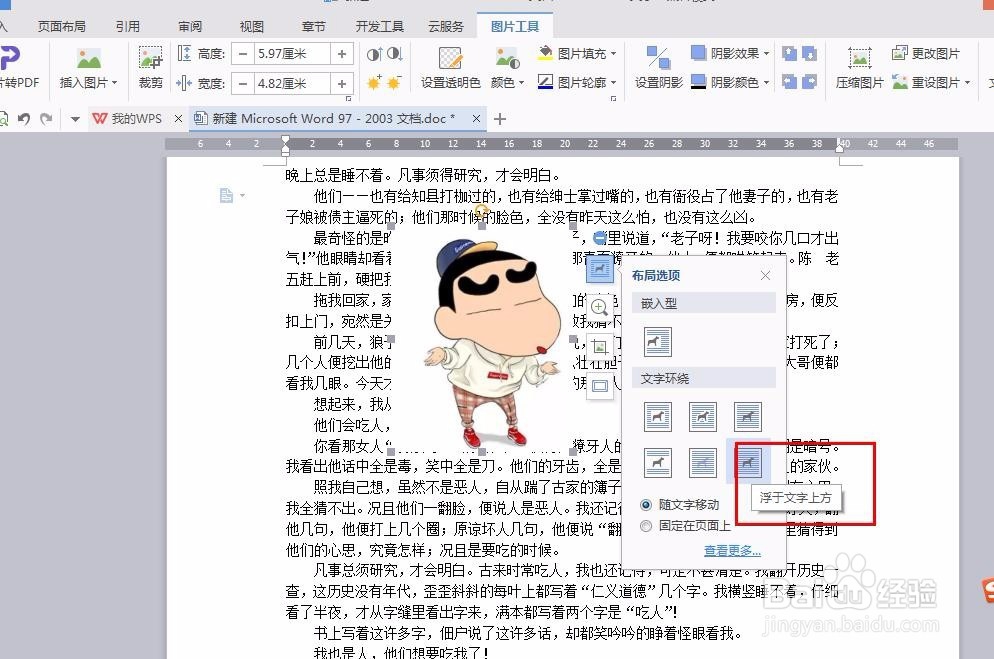Viewport: 994px width, 659px height.
Task: Open 阴影效果 dropdown
Action: 766,54
